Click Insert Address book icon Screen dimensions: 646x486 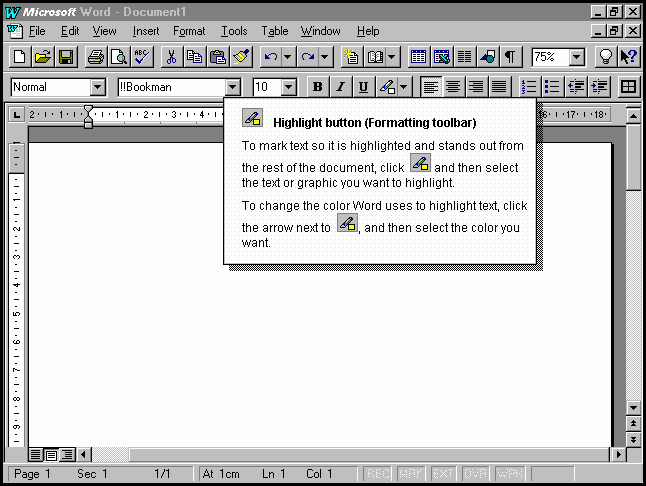[x=375, y=56]
